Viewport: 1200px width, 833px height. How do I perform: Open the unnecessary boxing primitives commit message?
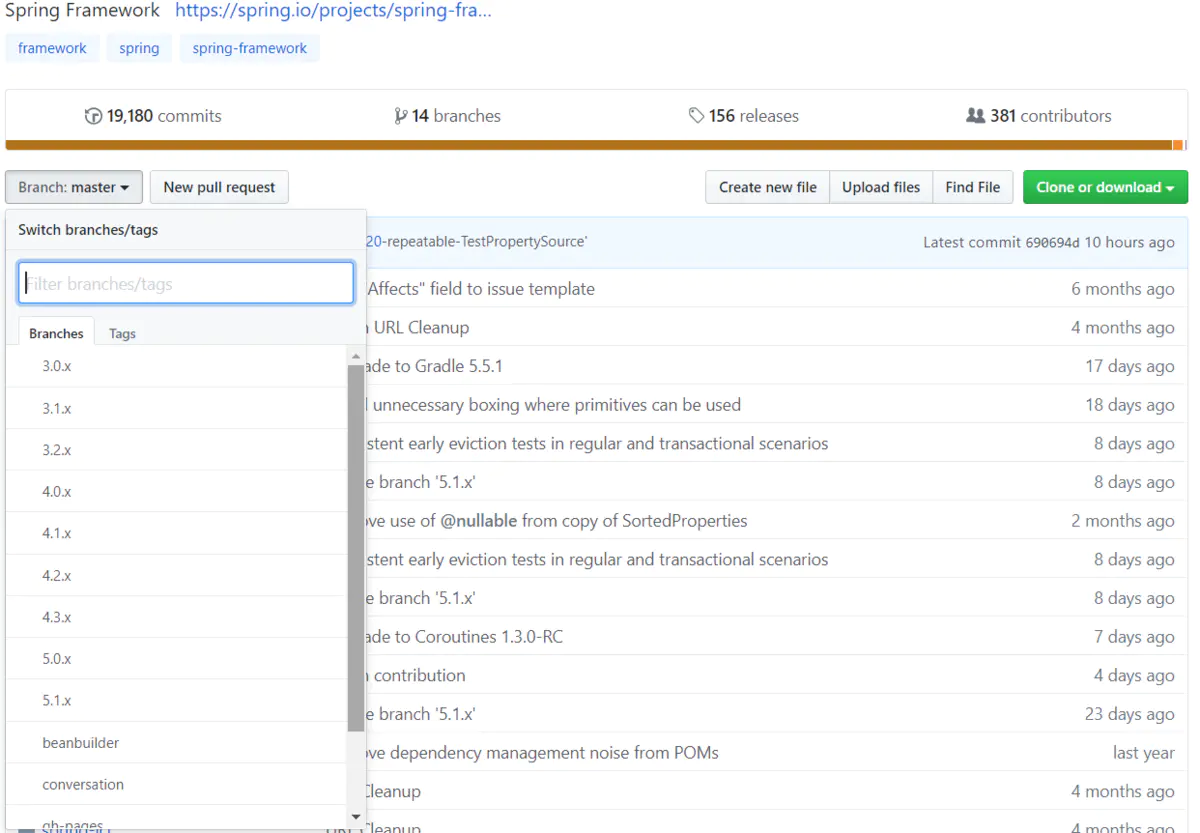pyautogui.click(x=554, y=405)
